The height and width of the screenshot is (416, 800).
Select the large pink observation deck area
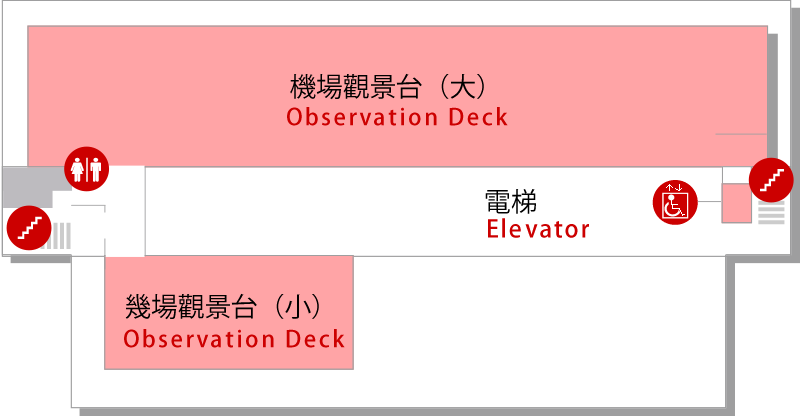397,96
